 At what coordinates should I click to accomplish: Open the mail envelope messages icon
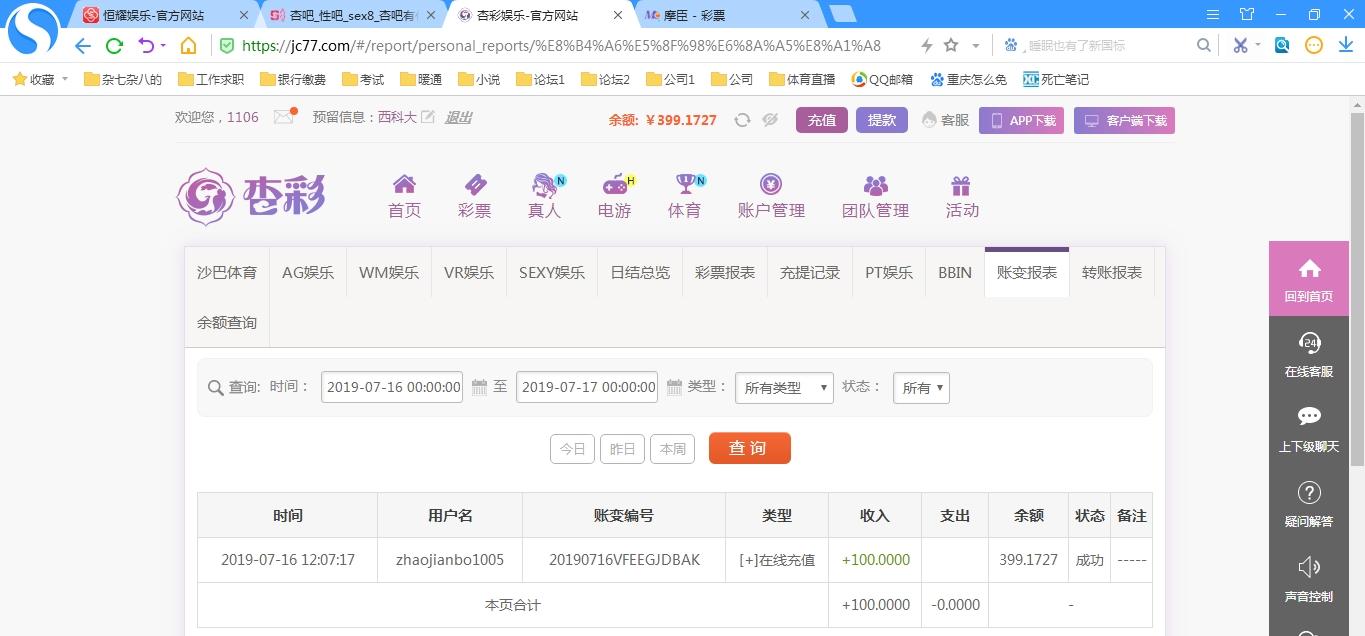click(x=284, y=117)
